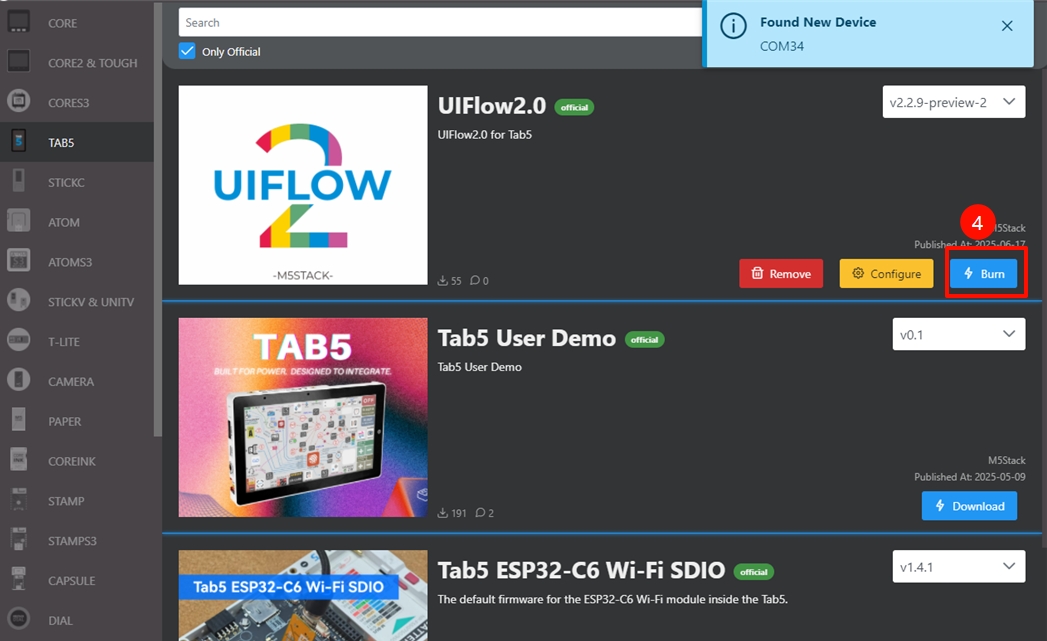Screen dimensions: 1047x641
Task: Click the STAMP device icon
Action: pos(19,500)
